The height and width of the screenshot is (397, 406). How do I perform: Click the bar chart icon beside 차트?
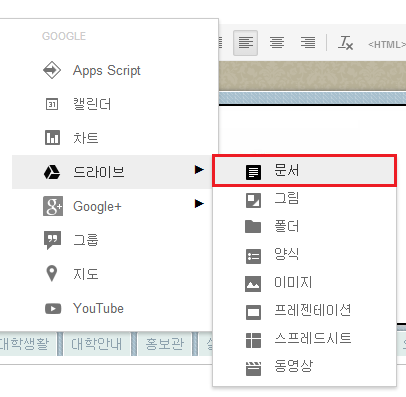(x=52, y=138)
